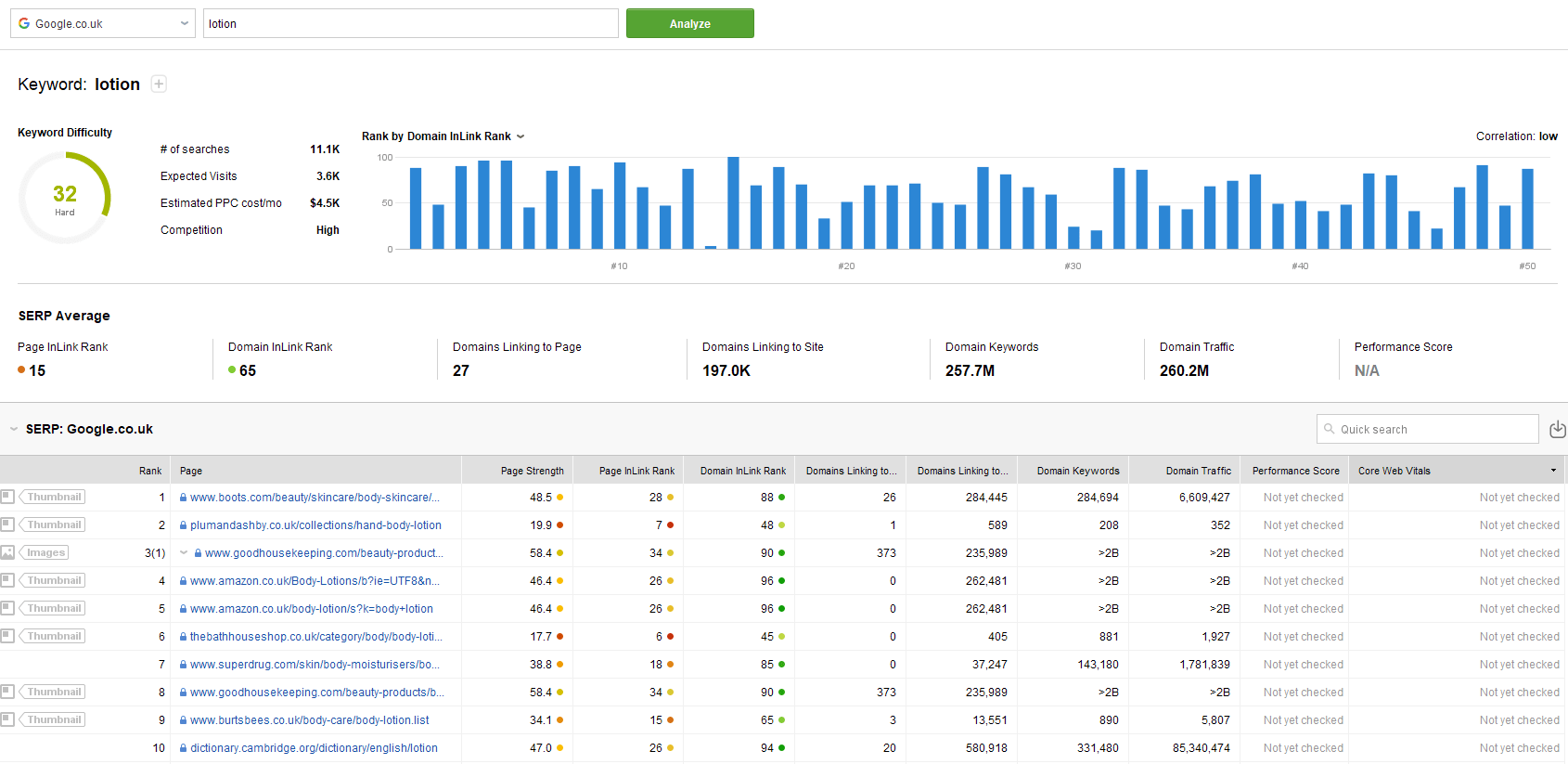Sort by the Performance Score column header

tap(1295, 471)
